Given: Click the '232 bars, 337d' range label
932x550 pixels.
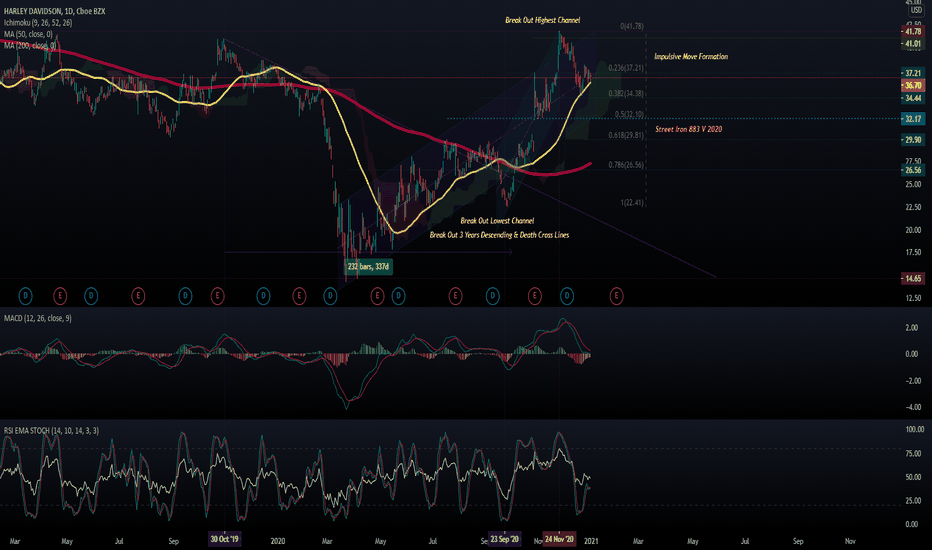Looking at the screenshot, I should tap(368, 266).
